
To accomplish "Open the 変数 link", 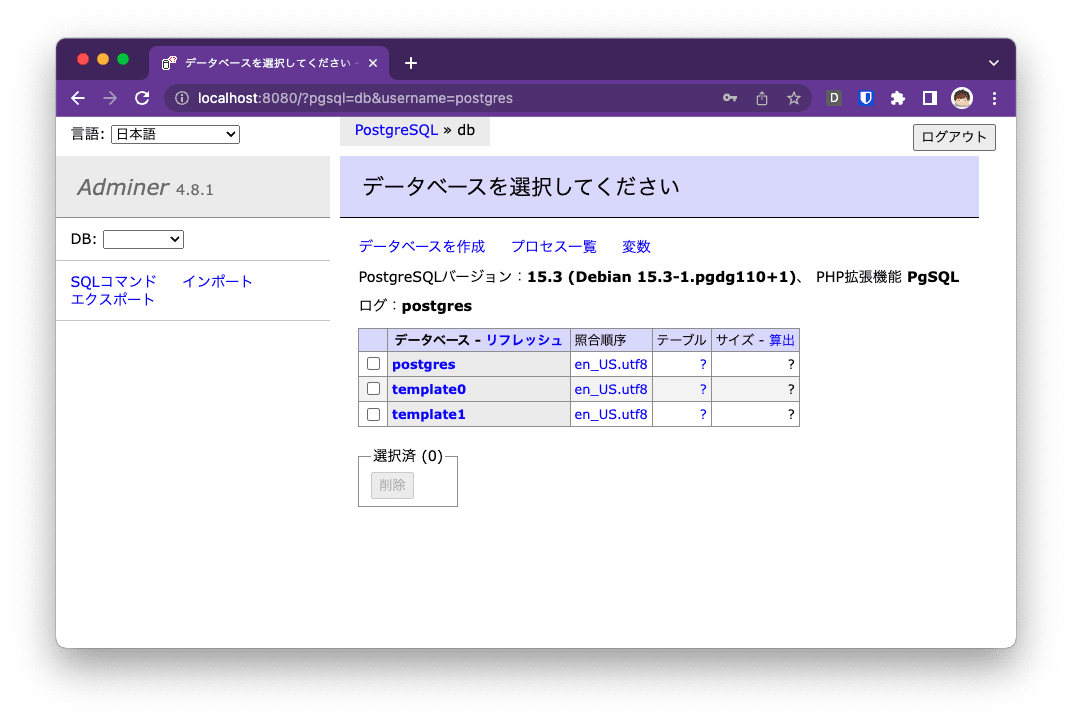I will [636, 247].
